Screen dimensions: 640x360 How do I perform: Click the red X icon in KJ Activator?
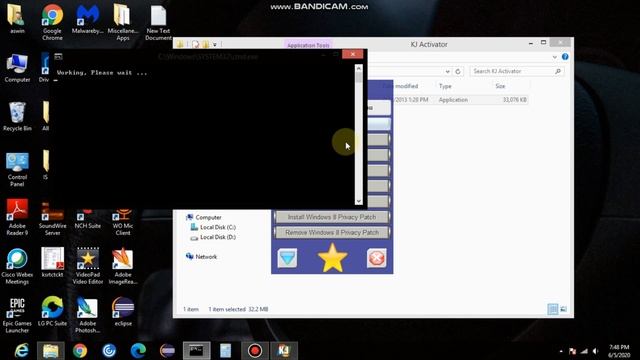click(376, 258)
